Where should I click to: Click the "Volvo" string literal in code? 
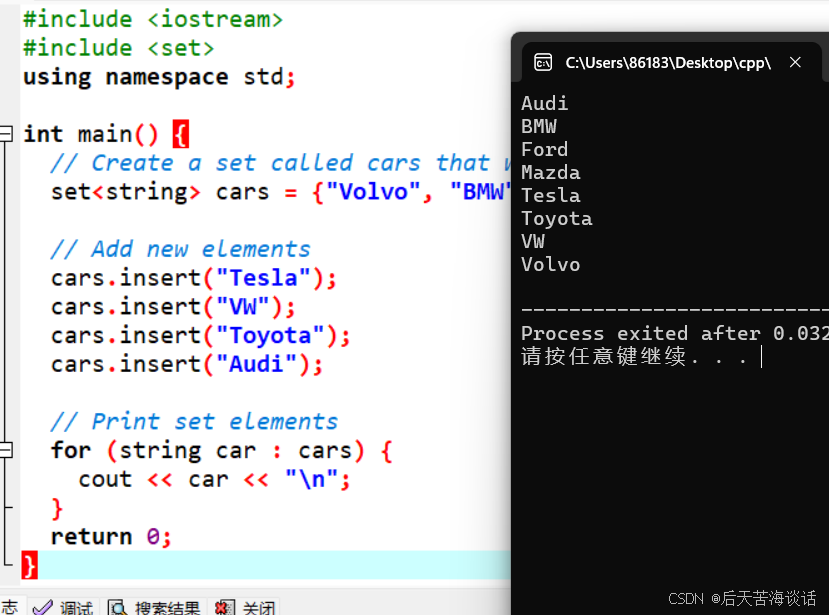373,191
